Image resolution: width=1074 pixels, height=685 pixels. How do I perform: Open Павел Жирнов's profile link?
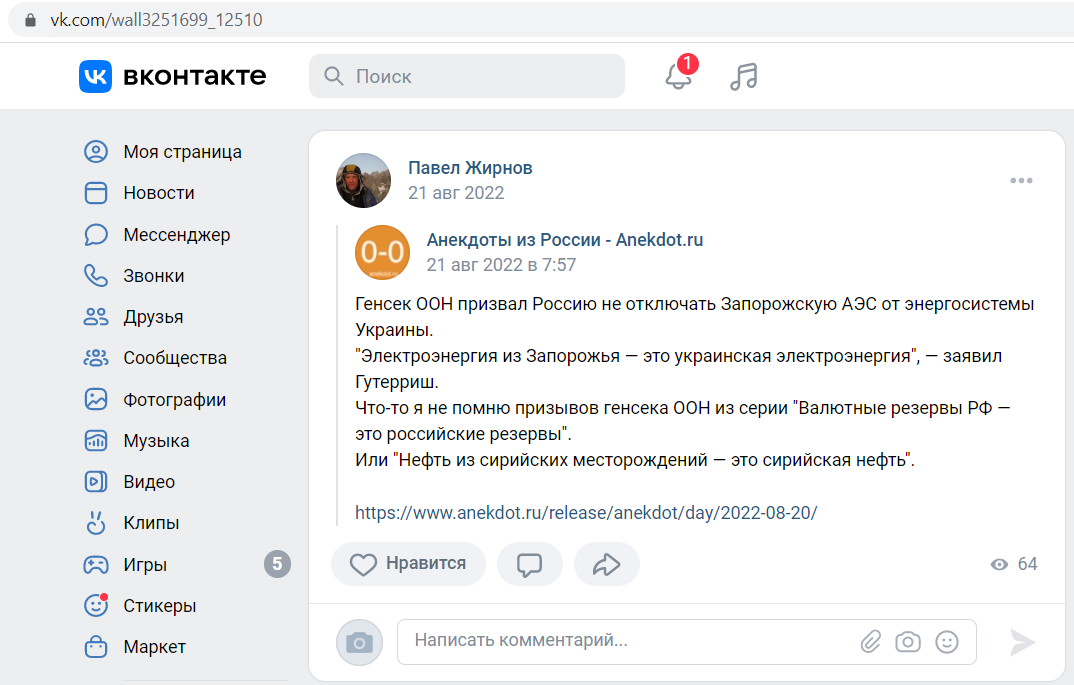pos(470,168)
